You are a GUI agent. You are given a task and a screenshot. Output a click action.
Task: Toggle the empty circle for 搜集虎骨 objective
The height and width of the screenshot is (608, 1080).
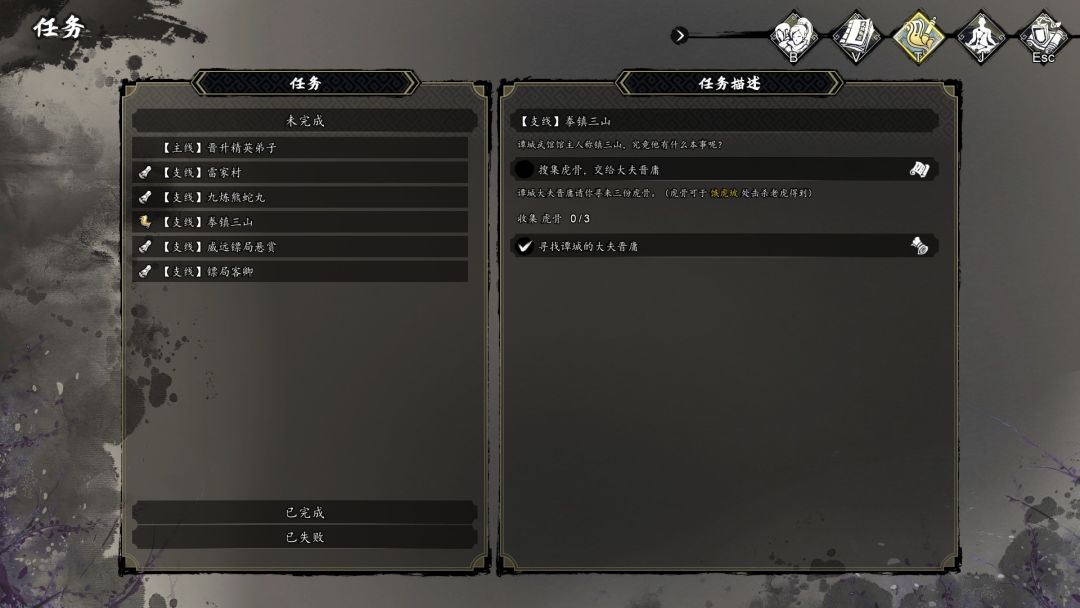[524, 169]
